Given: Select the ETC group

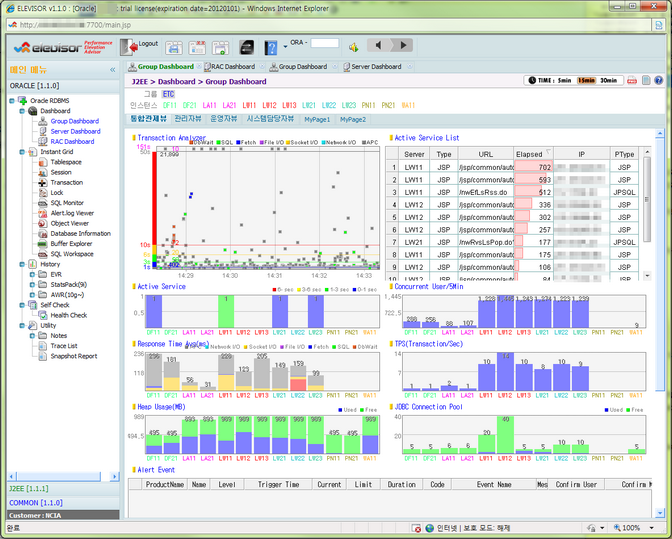Looking at the screenshot, I should 168,94.
